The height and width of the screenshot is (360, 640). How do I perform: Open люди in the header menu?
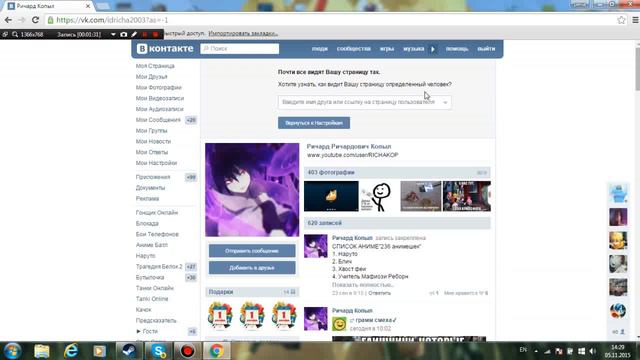(320, 49)
